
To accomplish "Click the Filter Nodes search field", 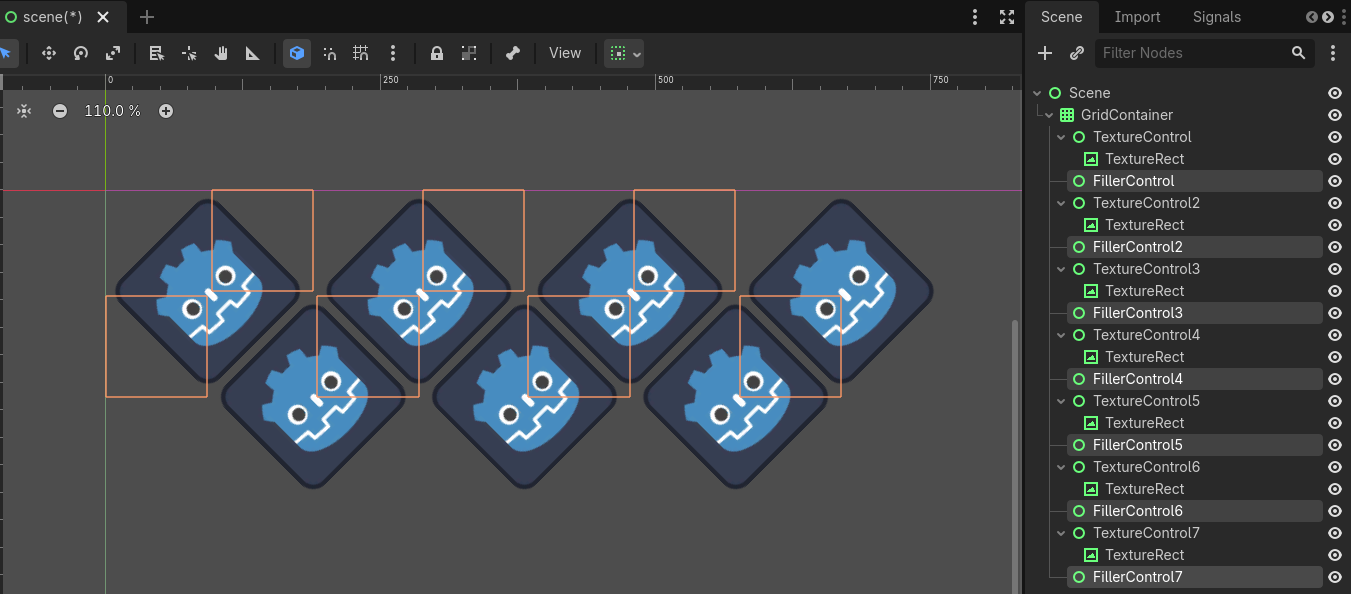I will pyautogui.click(x=1190, y=53).
